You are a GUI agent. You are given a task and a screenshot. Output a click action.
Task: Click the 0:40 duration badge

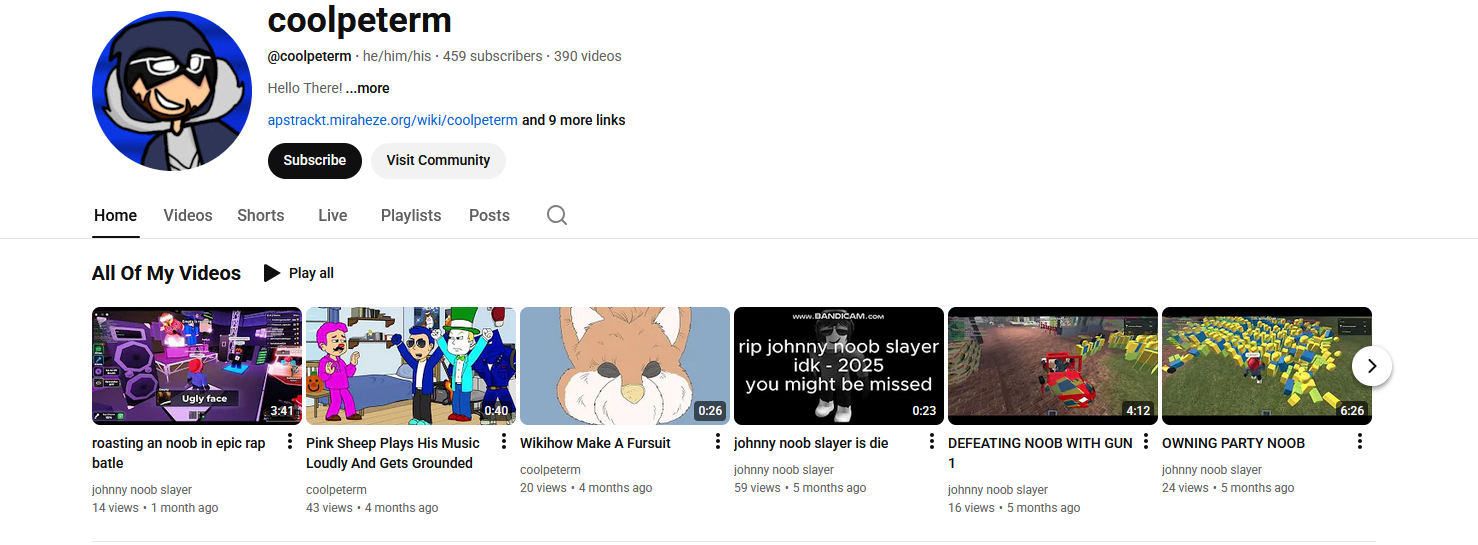496,411
